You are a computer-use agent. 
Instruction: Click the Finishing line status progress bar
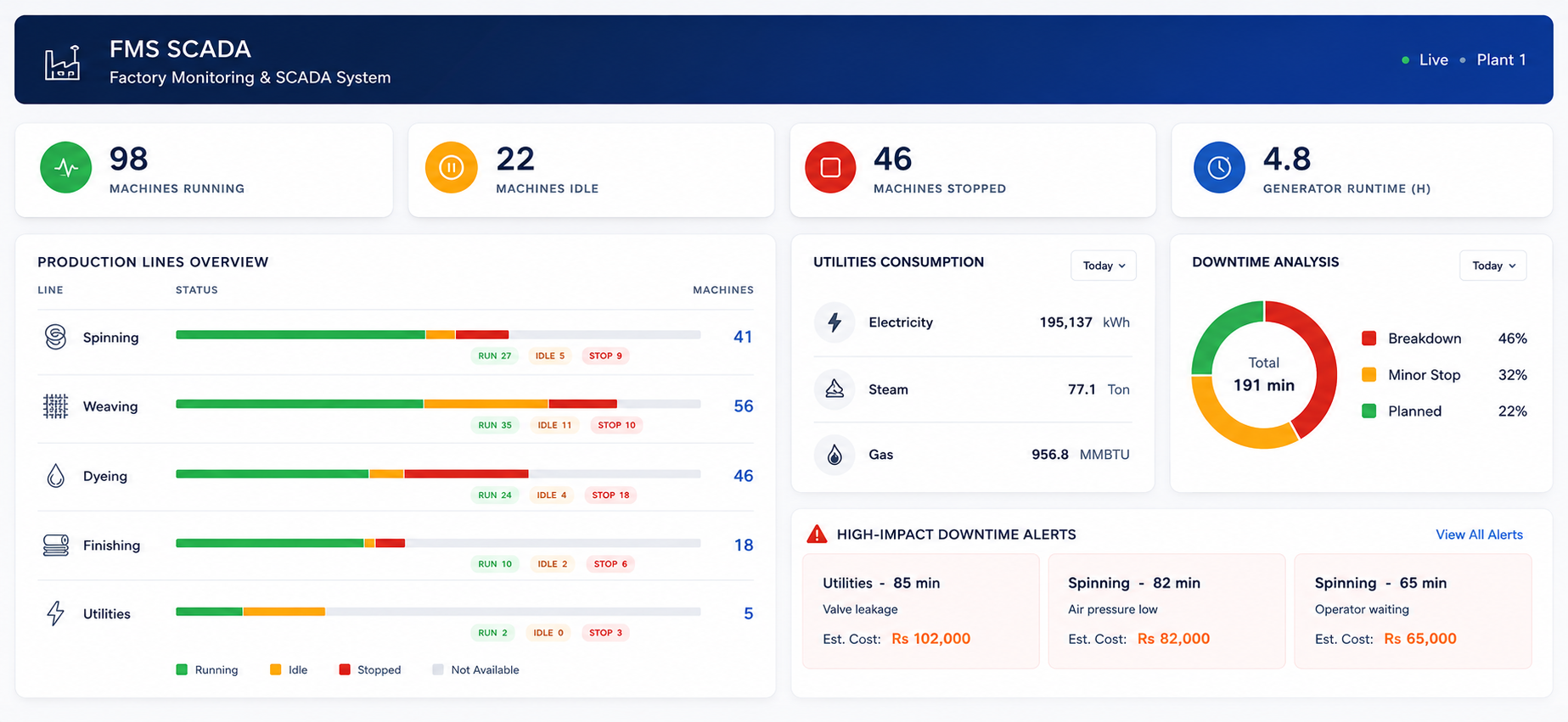(x=438, y=543)
